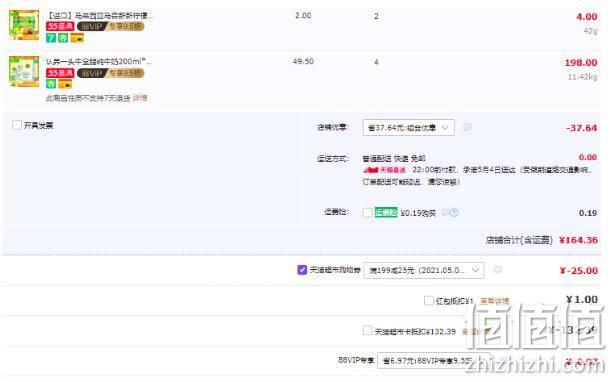The height and width of the screenshot is (382, 614).
Task: Click the 88VIP 9.5折 badge on milk item
Action: (x=111, y=73)
